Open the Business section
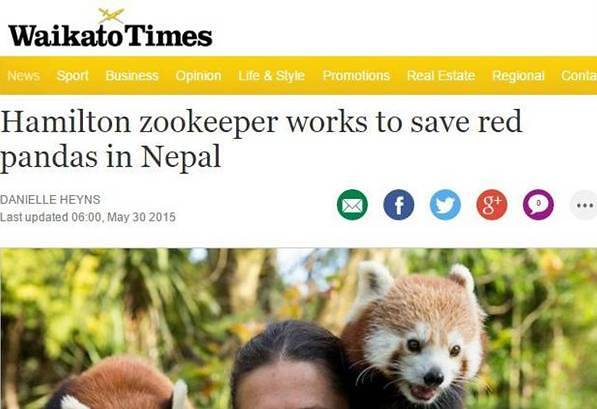 point(132,75)
